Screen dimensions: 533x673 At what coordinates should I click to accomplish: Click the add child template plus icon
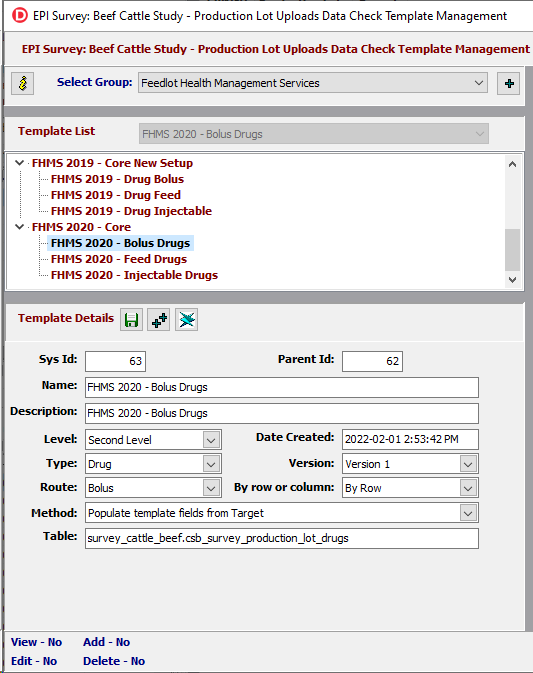click(x=159, y=320)
